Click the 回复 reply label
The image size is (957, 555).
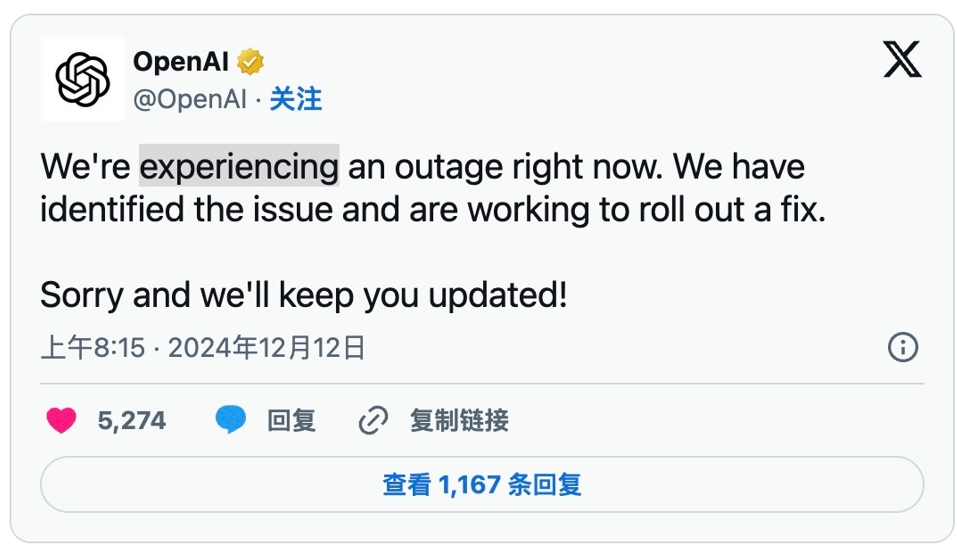291,421
